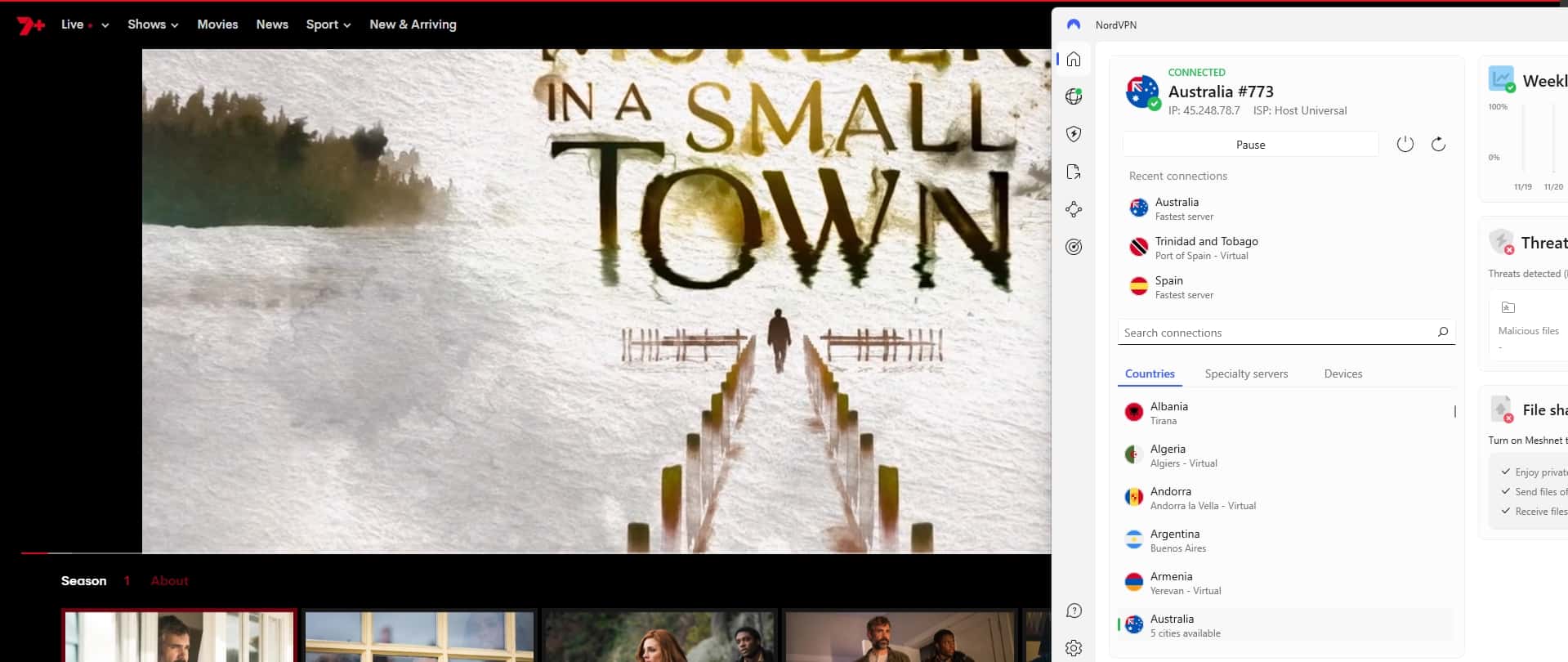Connect to recent Spain Fastest server
Viewport: 1568px width, 662px height.
(1287, 287)
